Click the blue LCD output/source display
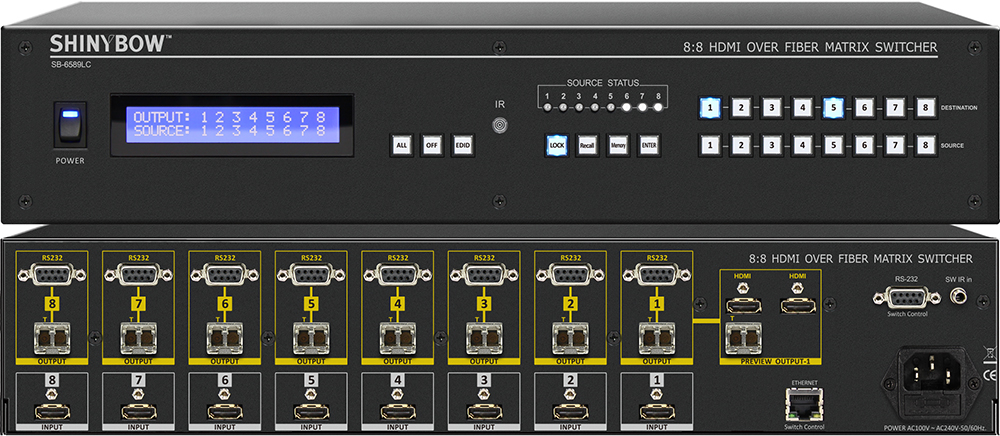1000x436 pixels. tap(232, 124)
